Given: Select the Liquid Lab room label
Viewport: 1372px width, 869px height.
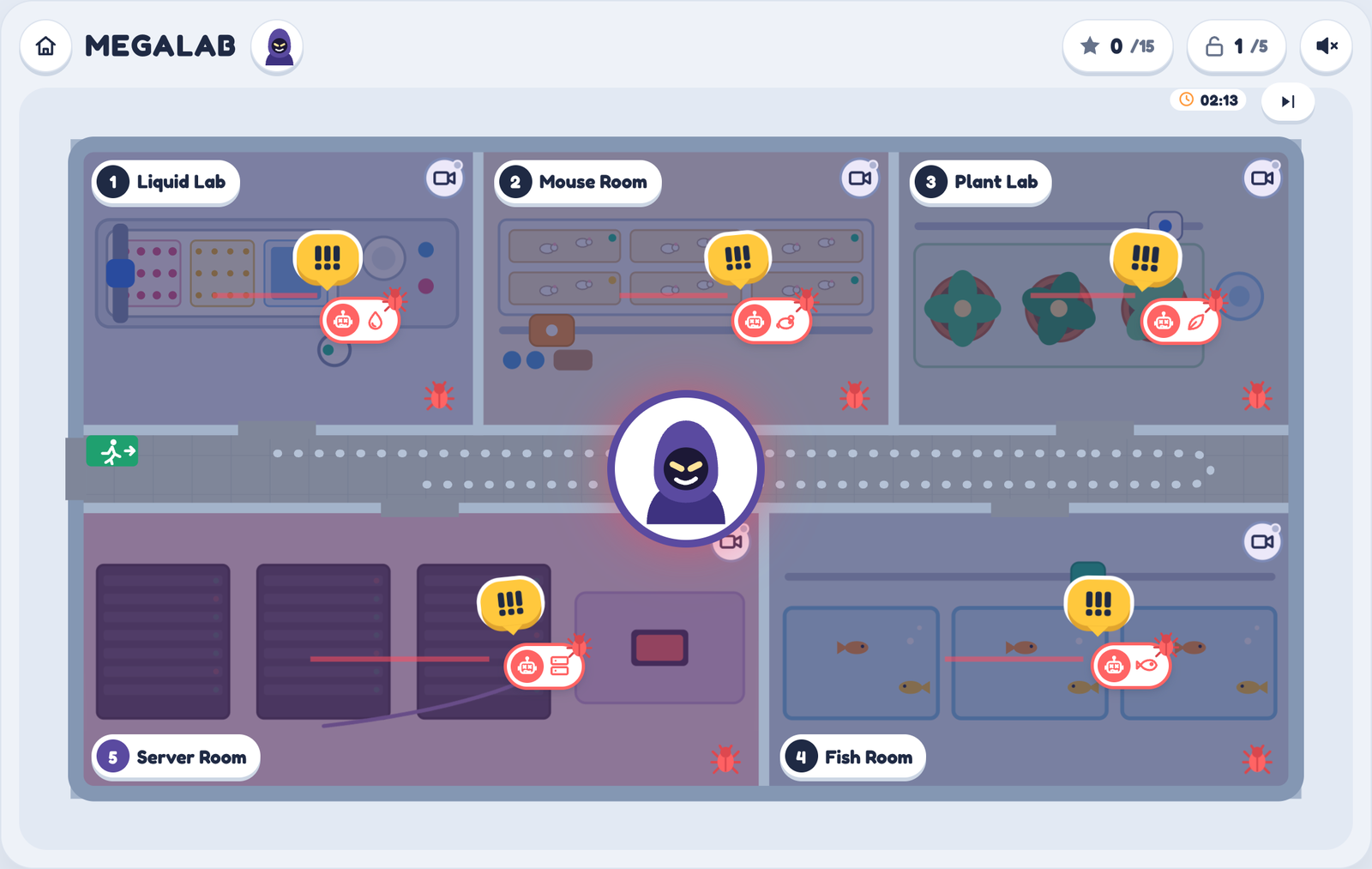Looking at the screenshot, I should (165, 182).
